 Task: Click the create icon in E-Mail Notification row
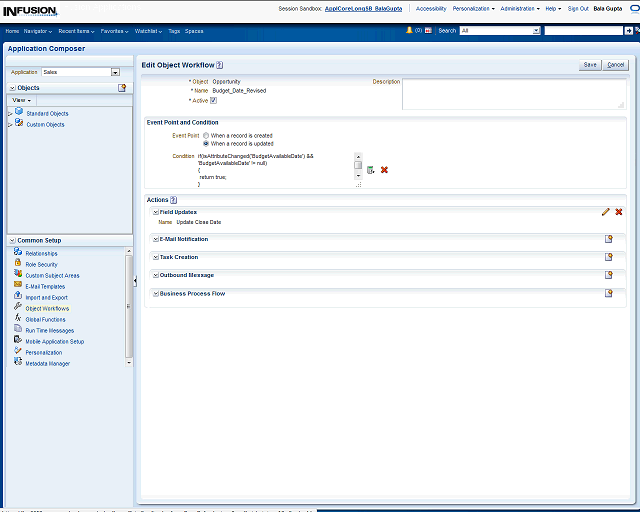pos(608,239)
